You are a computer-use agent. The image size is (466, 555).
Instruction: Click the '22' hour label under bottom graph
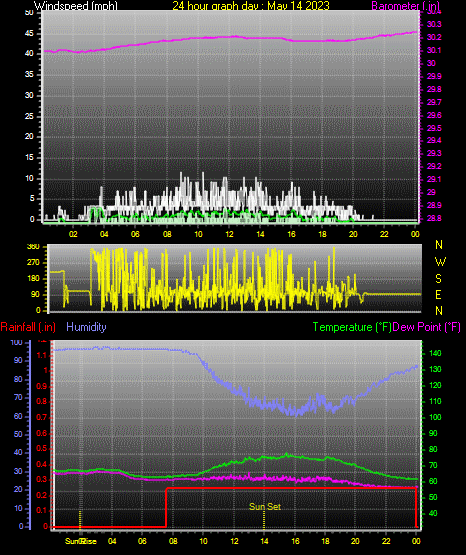click(x=386, y=541)
